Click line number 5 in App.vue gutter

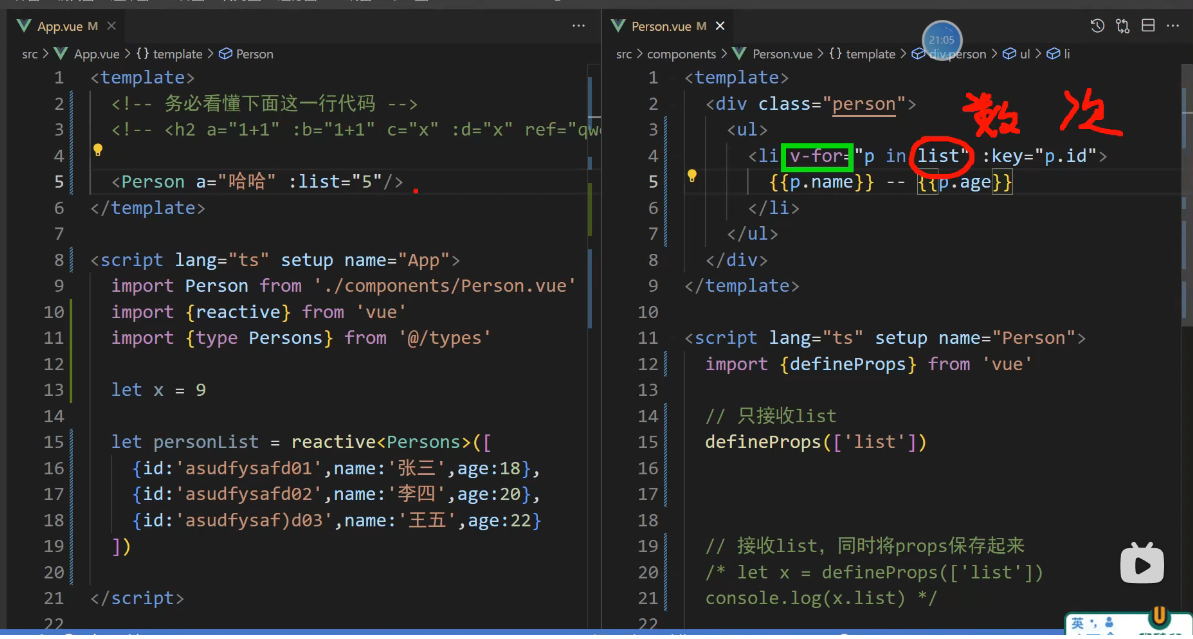(x=59, y=182)
